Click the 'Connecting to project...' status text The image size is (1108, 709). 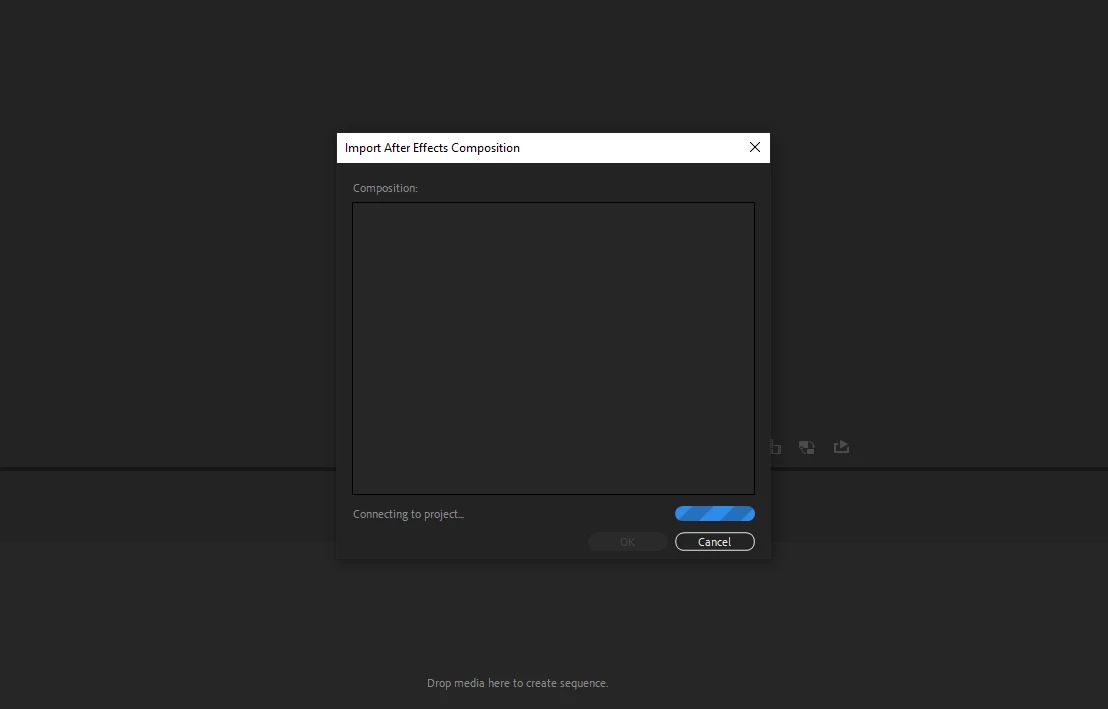(408, 514)
